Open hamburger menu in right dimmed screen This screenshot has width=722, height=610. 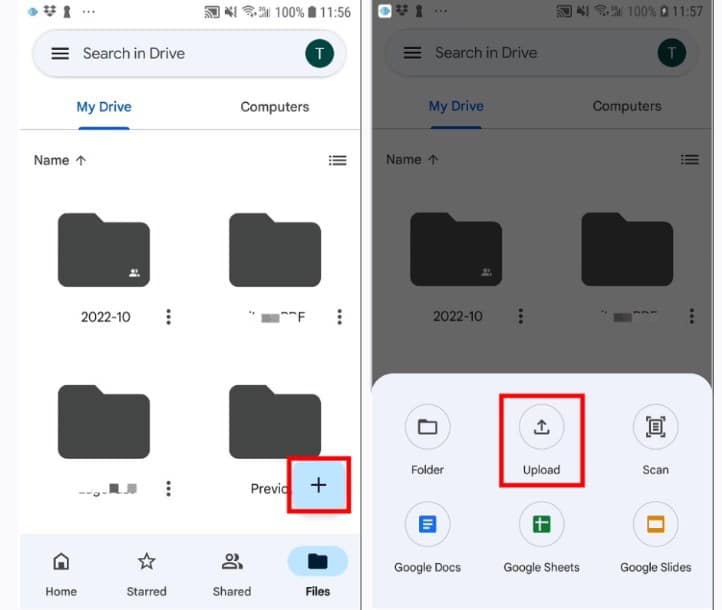coord(413,52)
